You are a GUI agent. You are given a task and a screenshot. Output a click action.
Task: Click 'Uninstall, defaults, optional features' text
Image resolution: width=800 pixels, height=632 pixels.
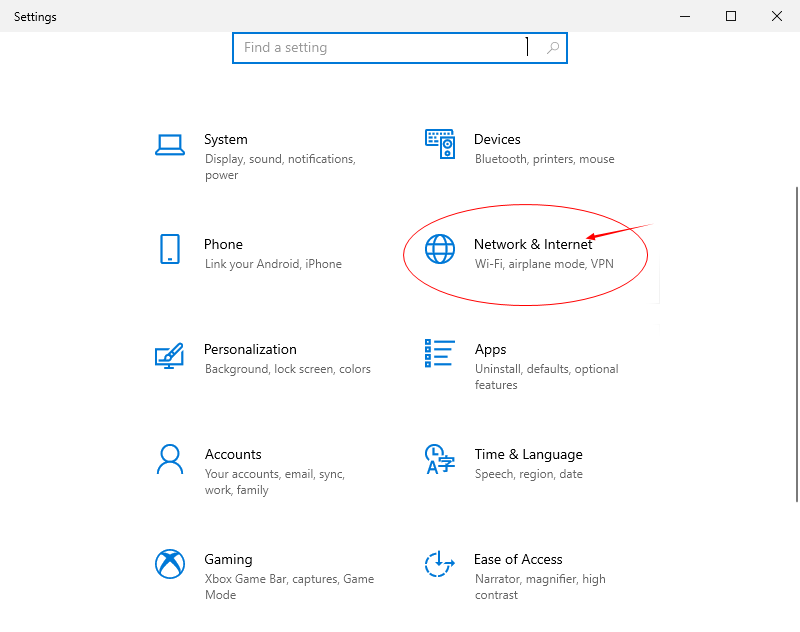(x=546, y=376)
